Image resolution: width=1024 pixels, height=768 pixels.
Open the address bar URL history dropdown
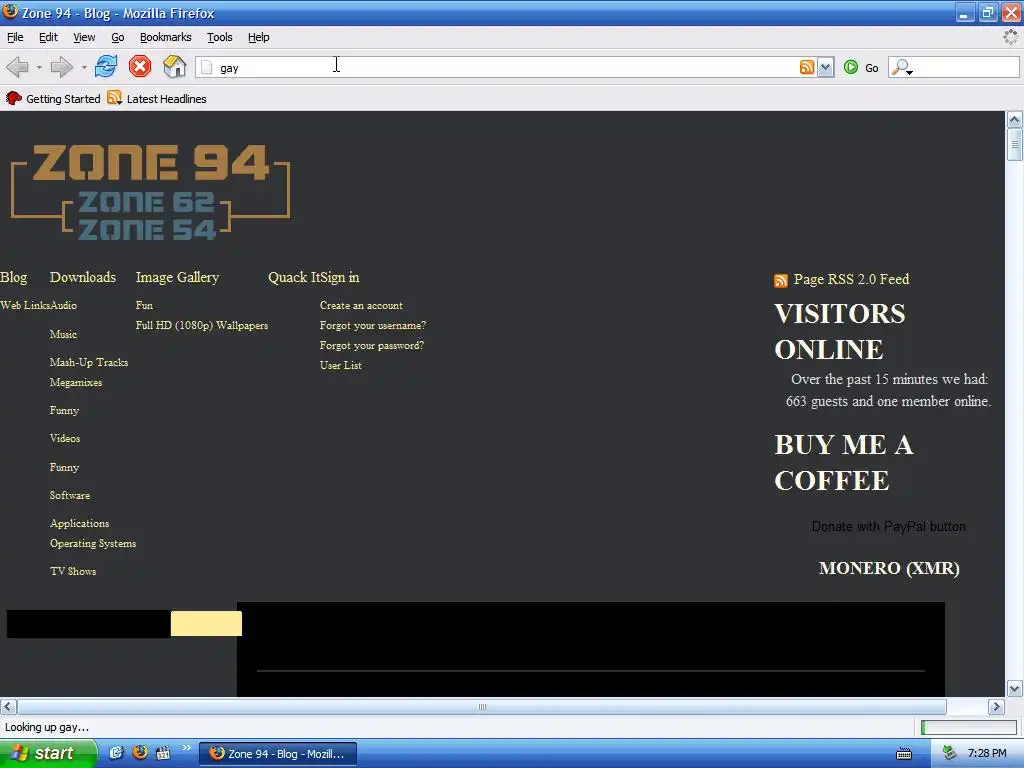[x=826, y=67]
